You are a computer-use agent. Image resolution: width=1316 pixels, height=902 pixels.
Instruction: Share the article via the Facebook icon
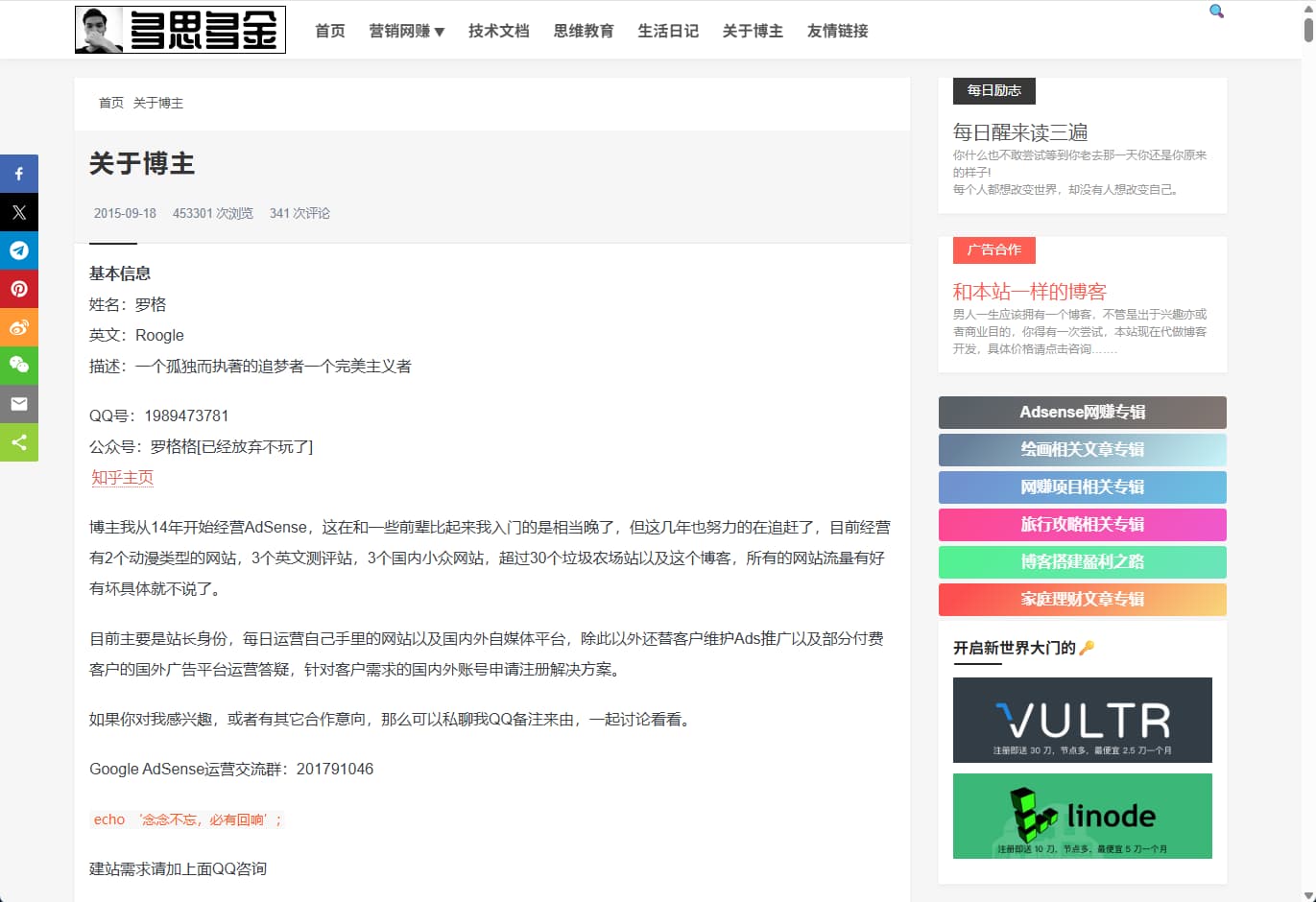pyautogui.click(x=19, y=174)
